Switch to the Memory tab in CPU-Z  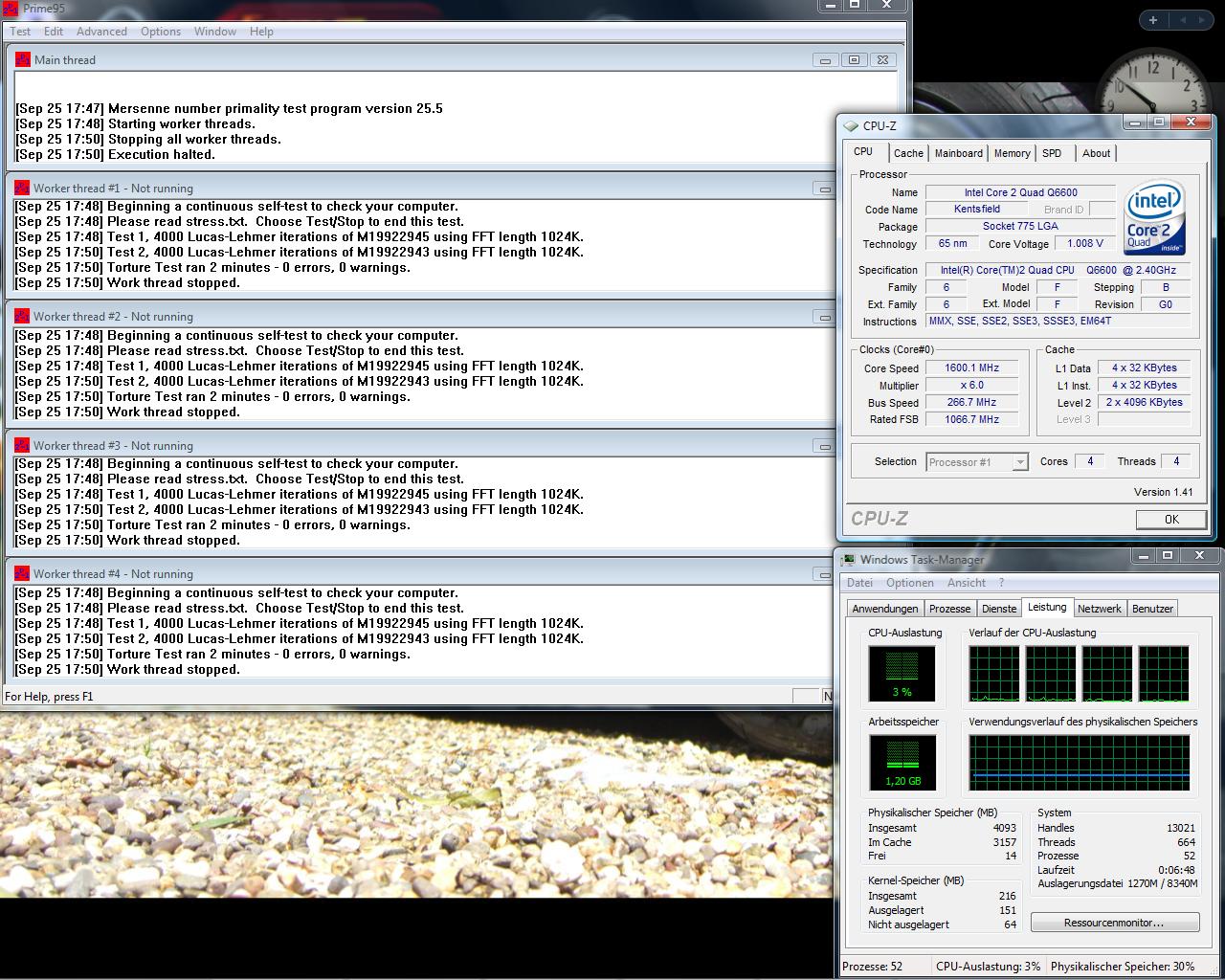(x=1012, y=153)
